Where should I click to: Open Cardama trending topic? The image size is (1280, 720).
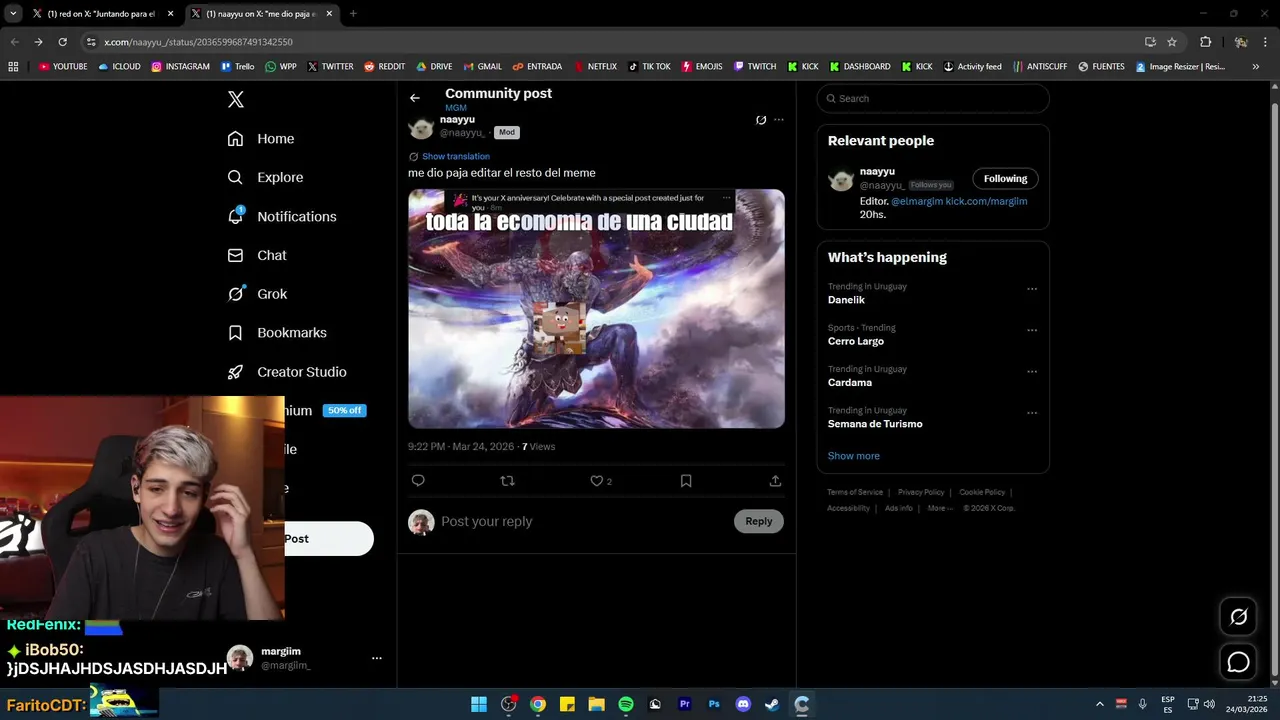pos(850,383)
